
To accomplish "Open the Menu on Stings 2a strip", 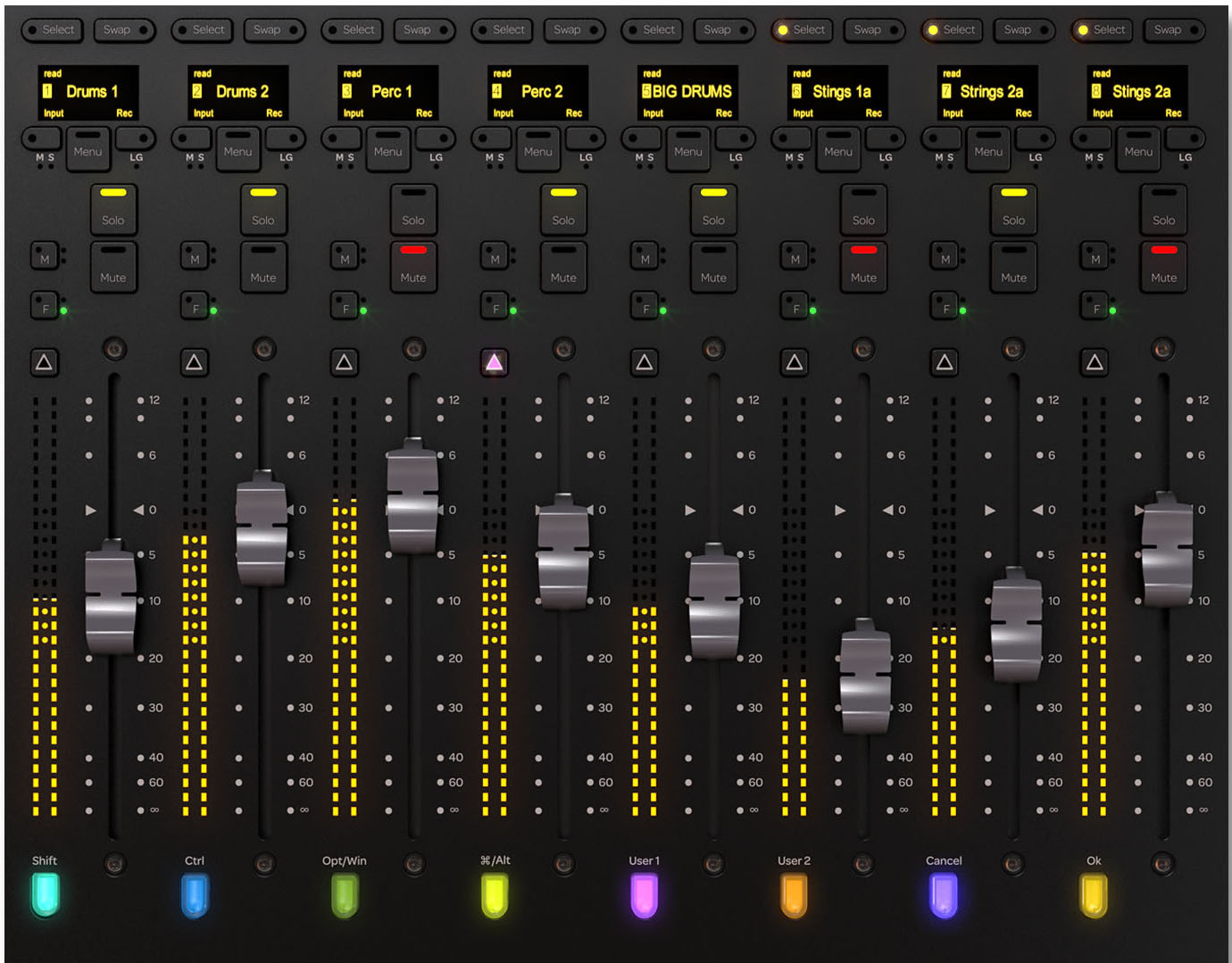I will coord(1137,147).
